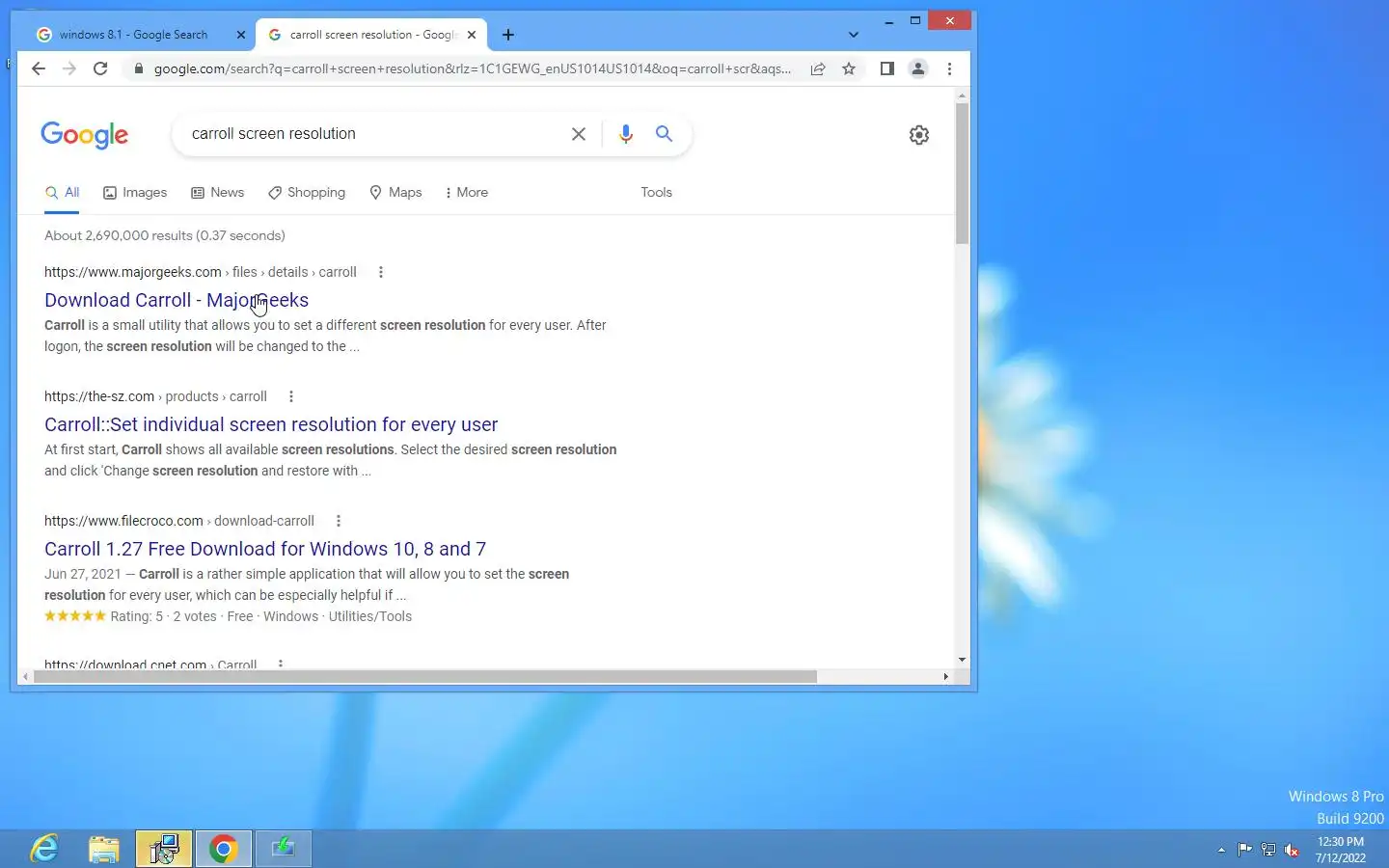Click the horizontal scroll right arrow

click(945, 676)
